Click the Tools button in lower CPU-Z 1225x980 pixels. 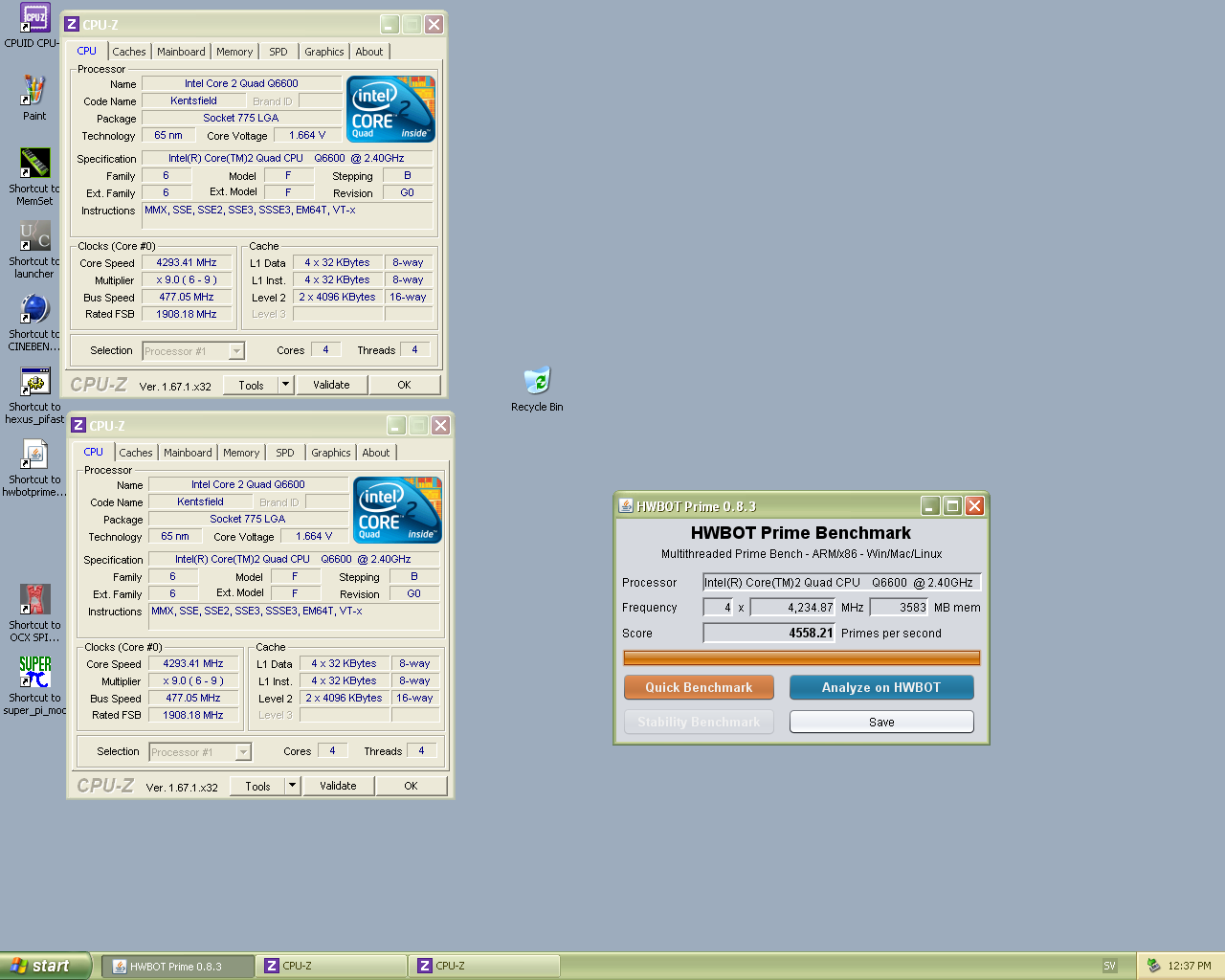[x=258, y=786]
